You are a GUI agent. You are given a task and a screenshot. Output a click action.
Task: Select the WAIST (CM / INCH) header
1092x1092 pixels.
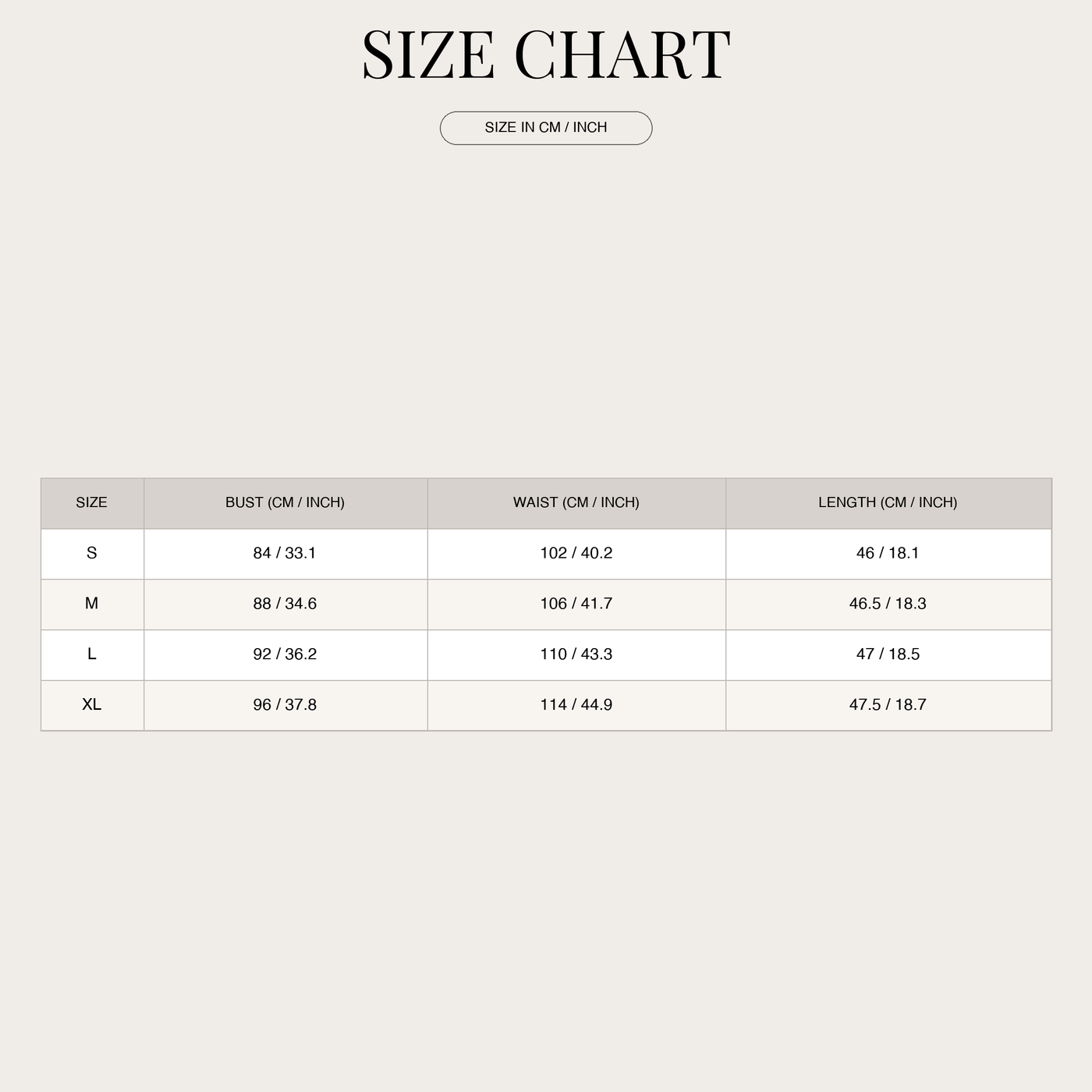[576, 503]
